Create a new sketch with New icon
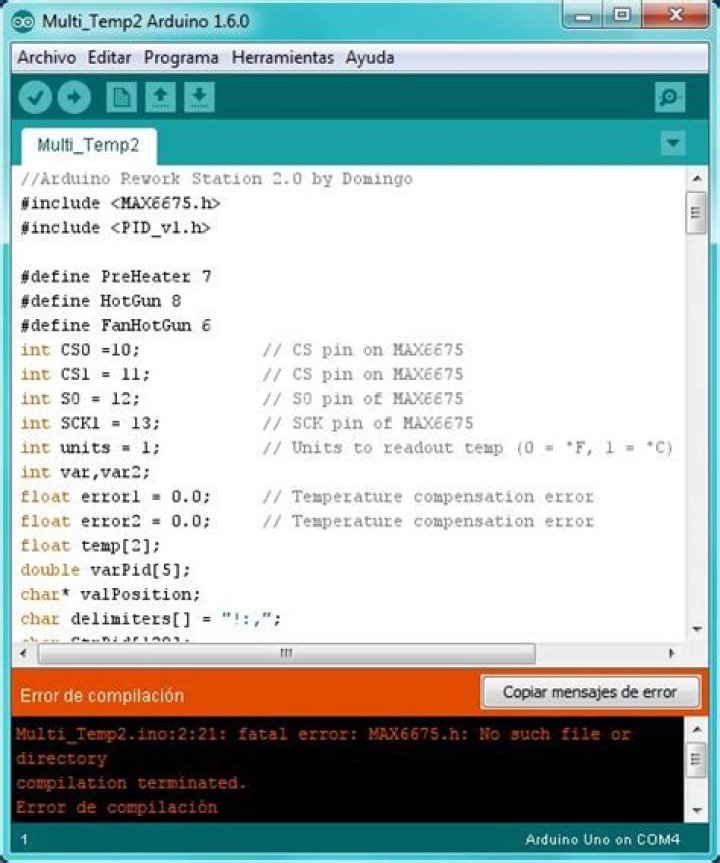Image resolution: width=720 pixels, height=863 pixels. 121,97
